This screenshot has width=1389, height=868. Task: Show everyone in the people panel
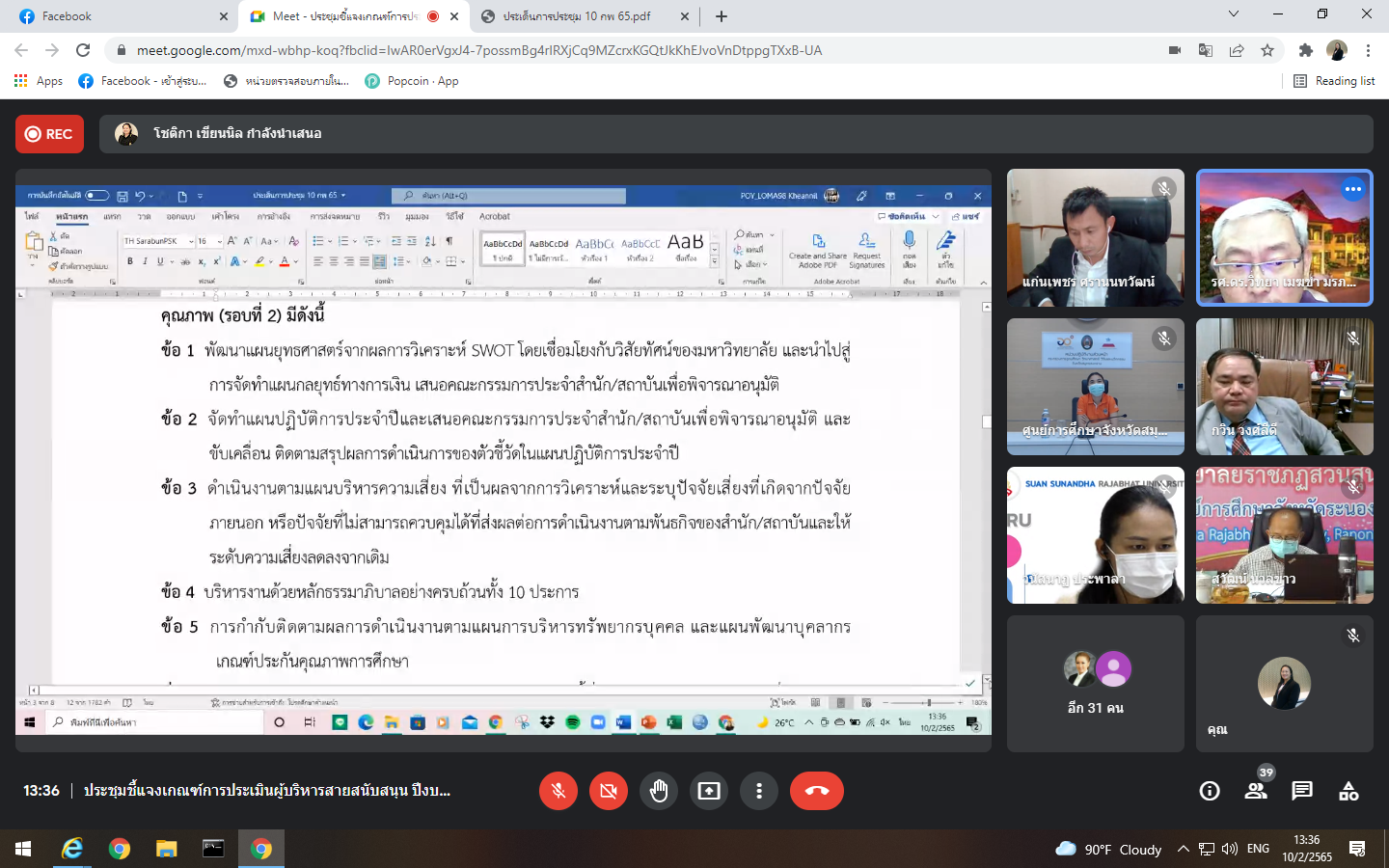pyautogui.click(x=1255, y=791)
